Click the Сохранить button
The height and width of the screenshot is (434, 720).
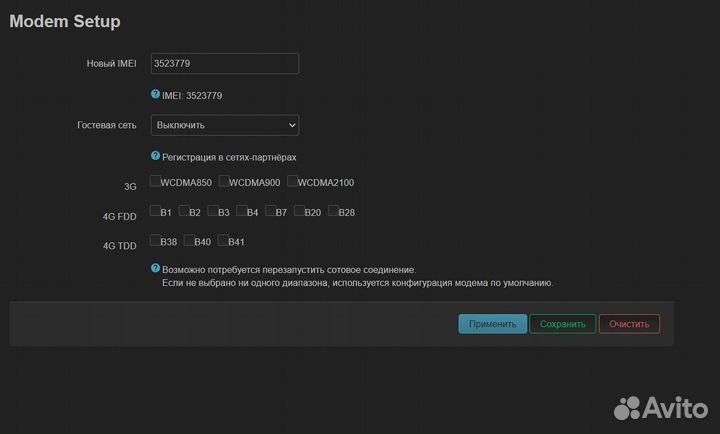562,324
